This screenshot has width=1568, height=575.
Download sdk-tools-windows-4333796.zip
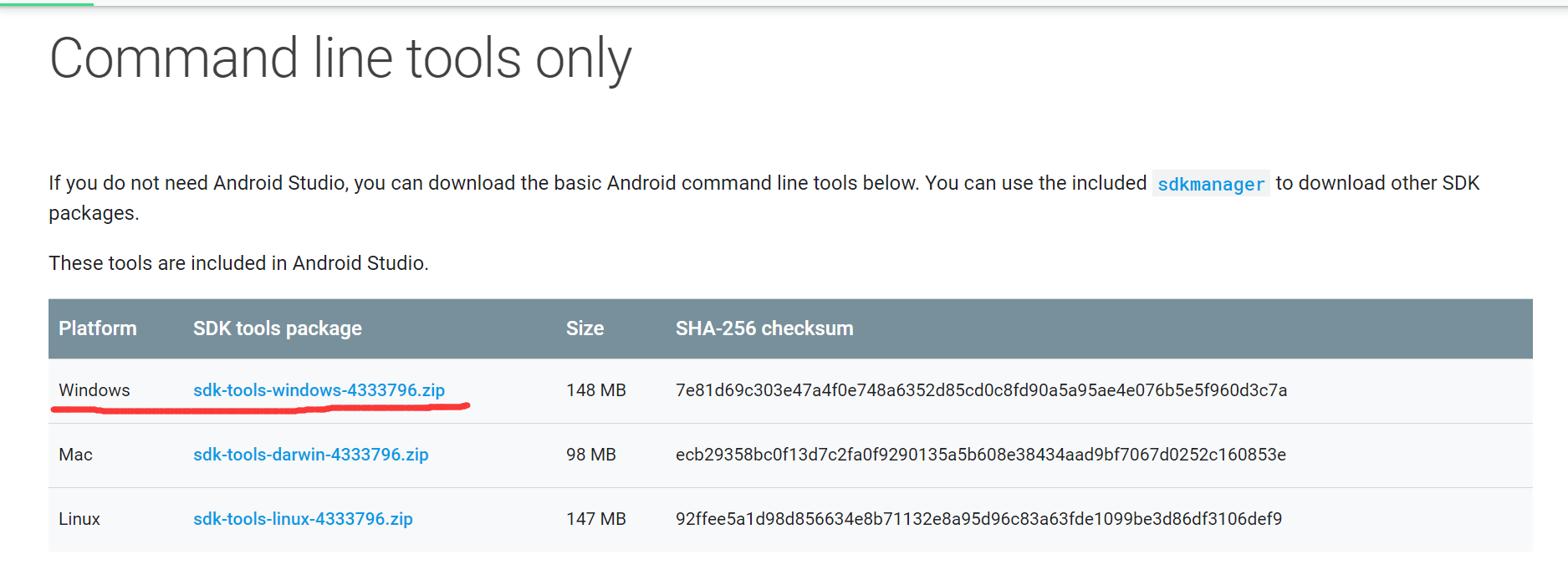click(x=319, y=390)
